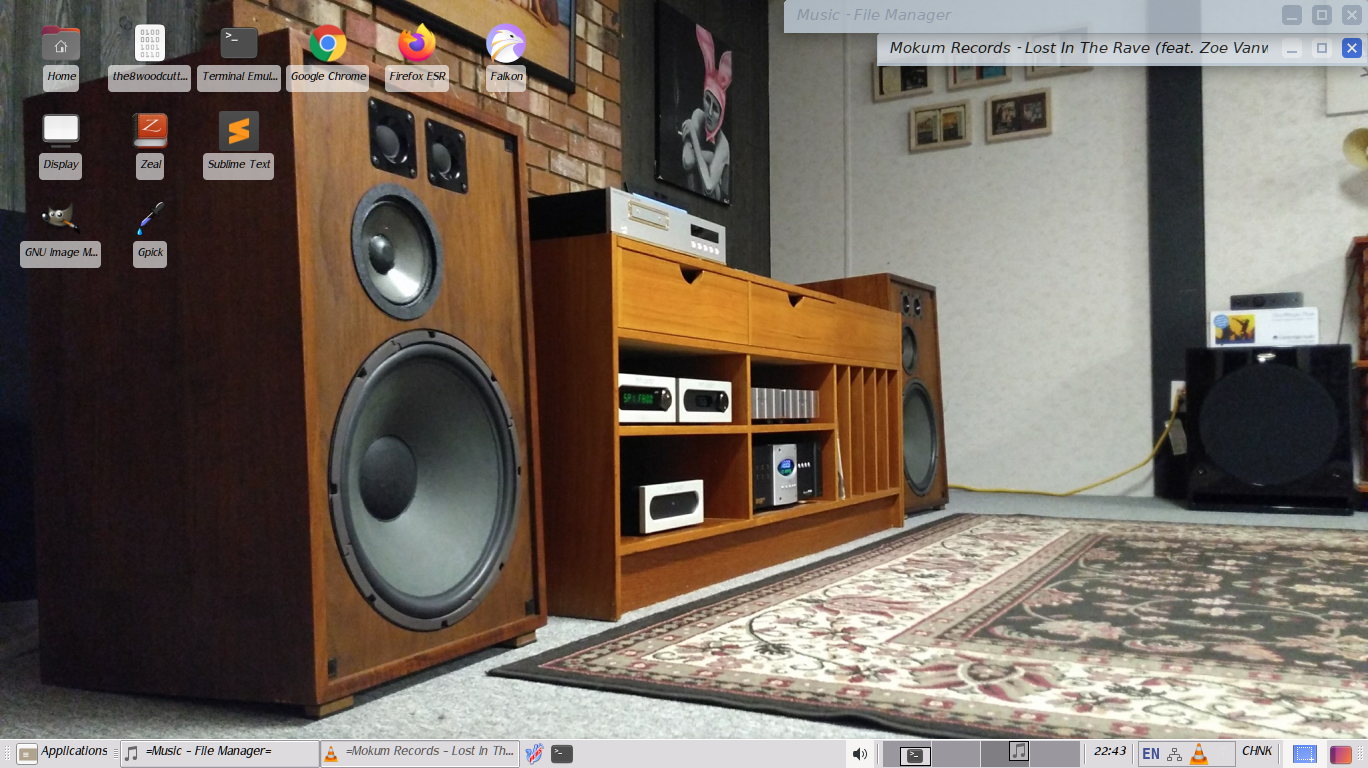This screenshot has width=1368, height=768.
Task: Open the terminal launcher in the panel
Action: click(x=562, y=753)
